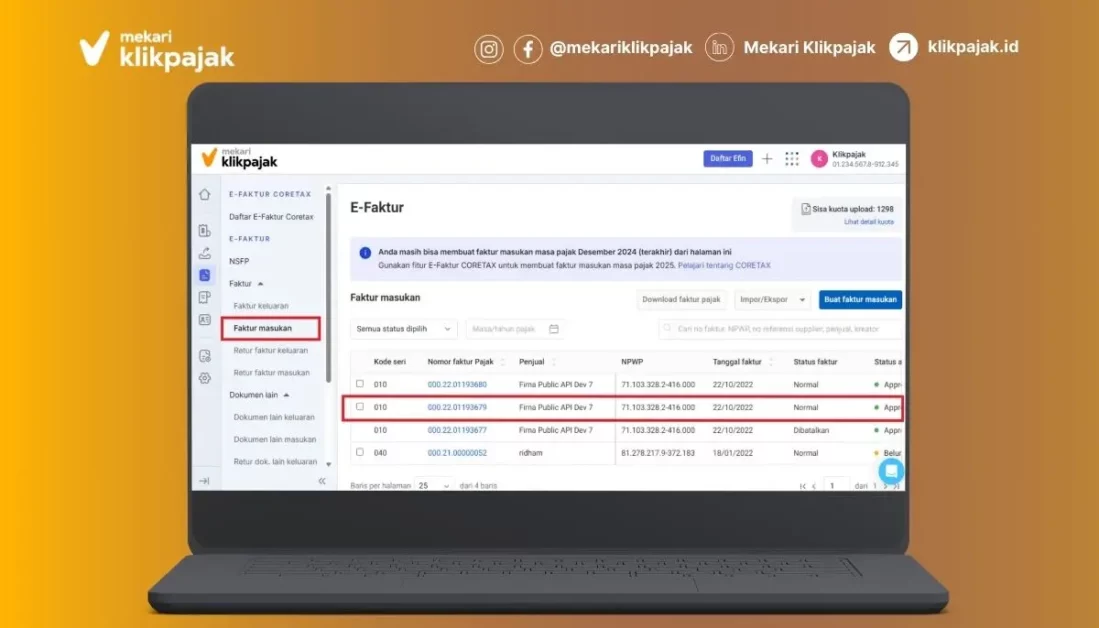Open the contact card icon in rail

[205, 320]
